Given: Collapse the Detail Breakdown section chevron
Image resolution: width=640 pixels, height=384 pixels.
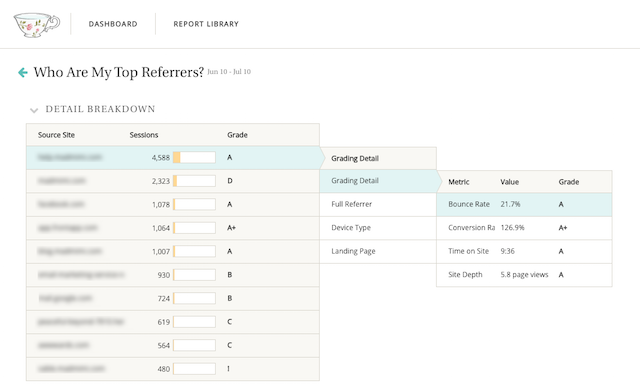Looking at the screenshot, I should (34, 110).
